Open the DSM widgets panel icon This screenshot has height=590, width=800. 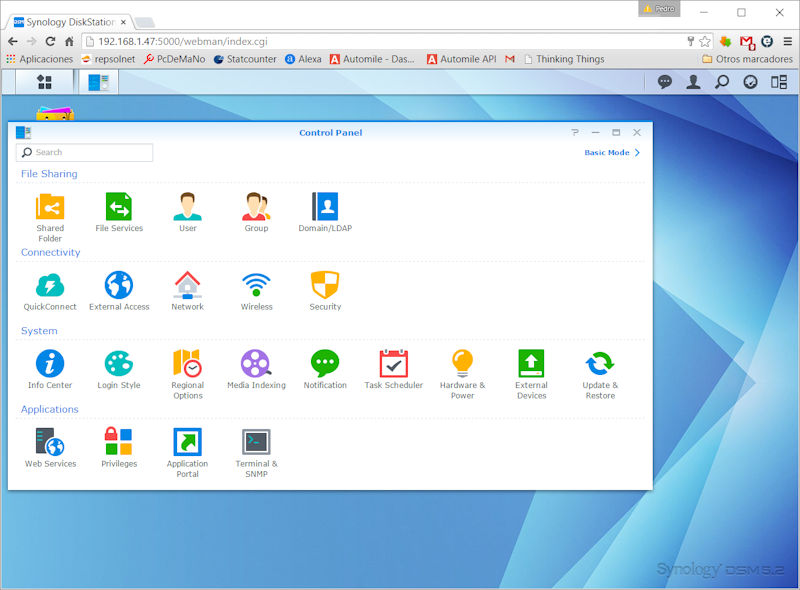point(750,82)
